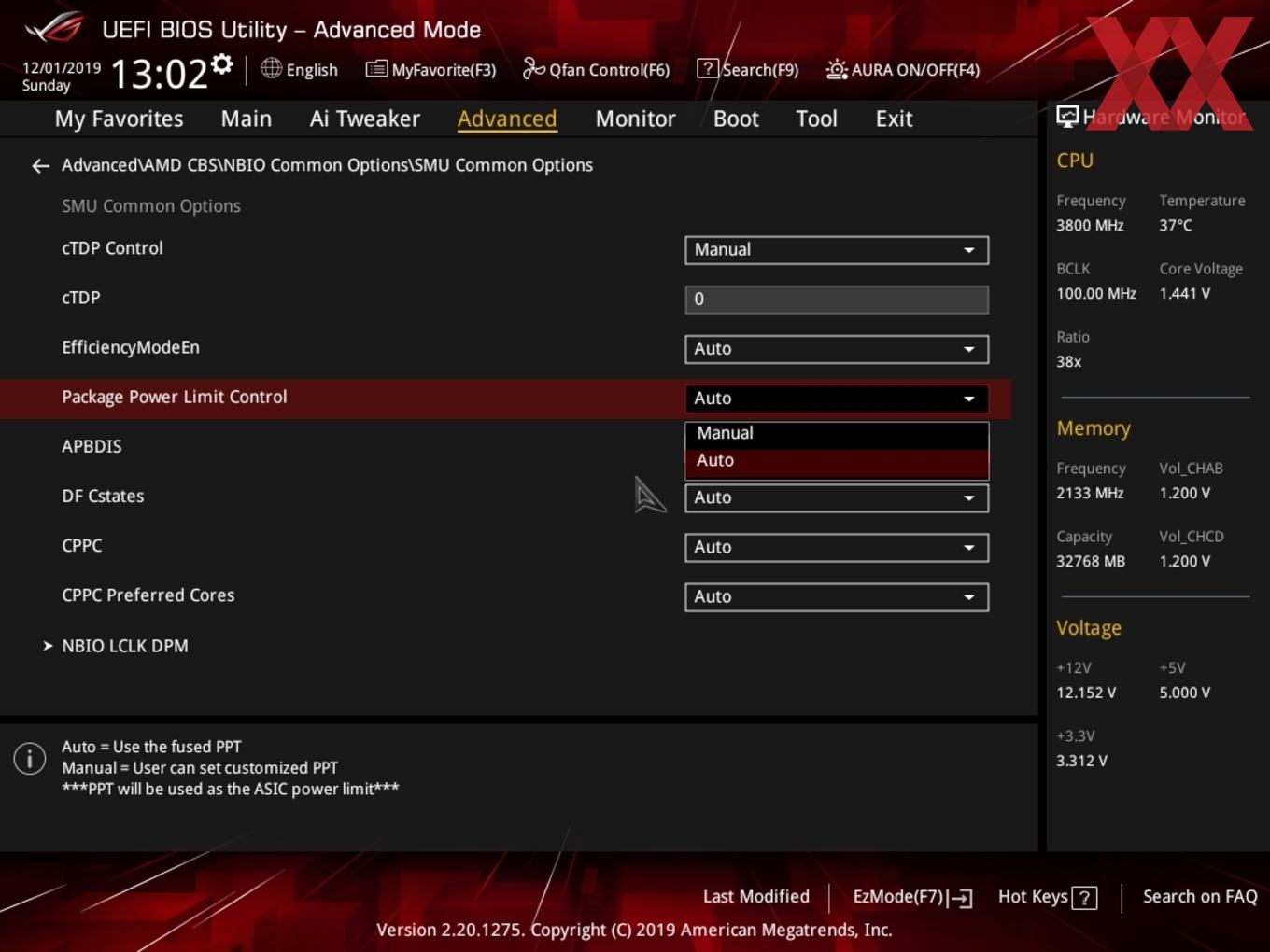The image size is (1270, 952).
Task: Click the globe language icon
Action: (x=271, y=68)
